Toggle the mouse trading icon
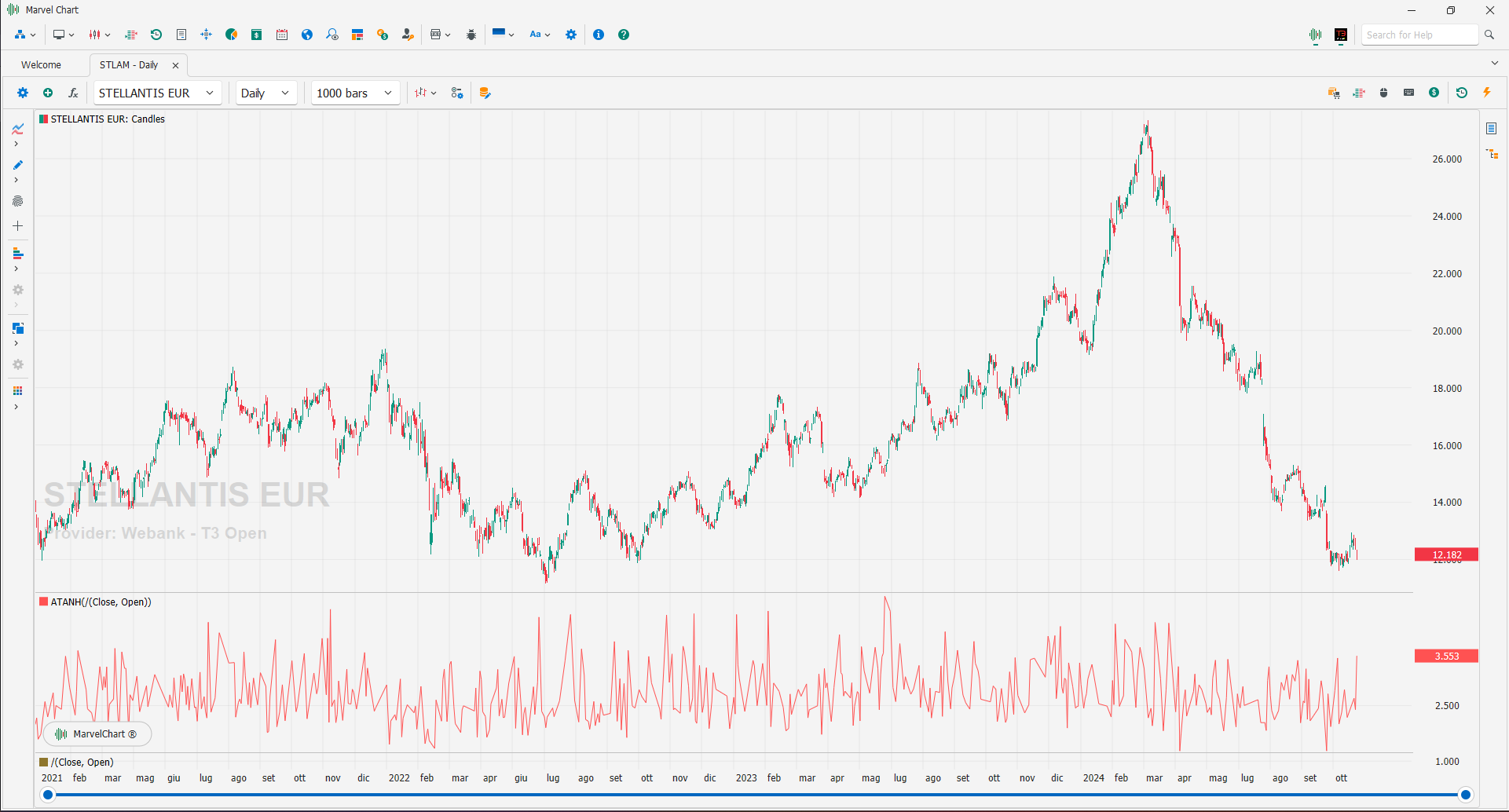1509x812 pixels. click(1384, 93)
